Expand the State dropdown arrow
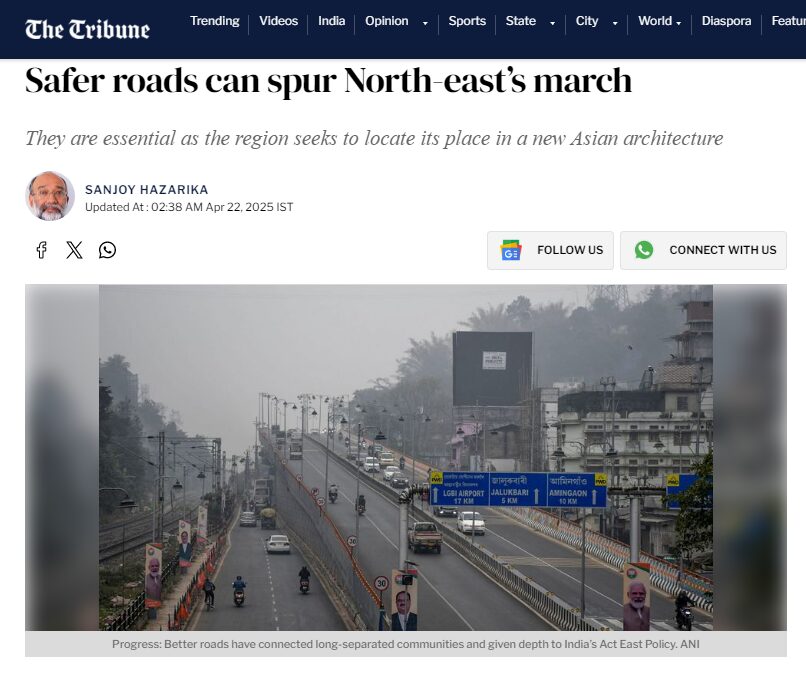This screenshot has width=806, height=673. 553,23
